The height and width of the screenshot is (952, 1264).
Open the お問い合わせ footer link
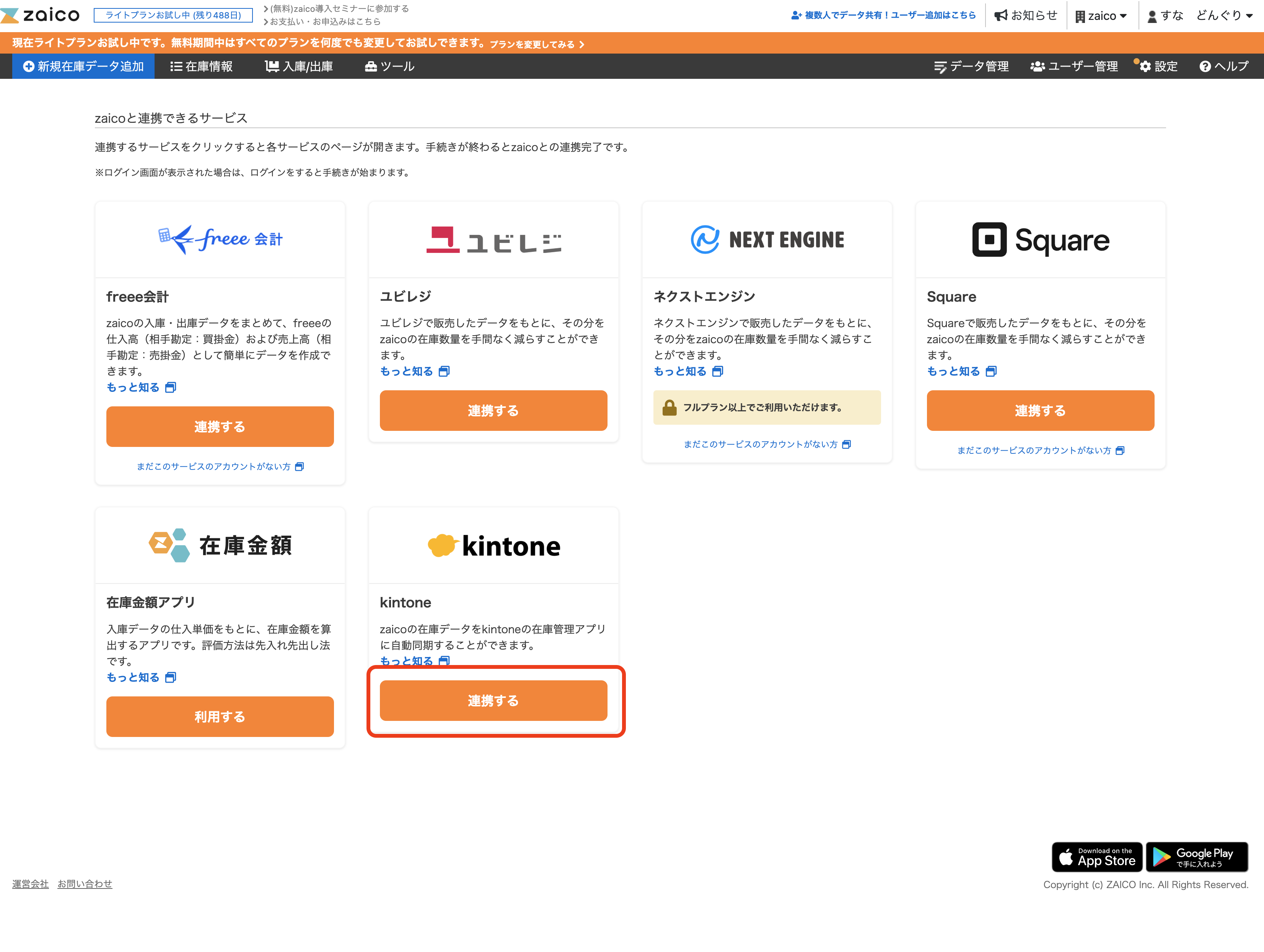[x=85, y=885]
